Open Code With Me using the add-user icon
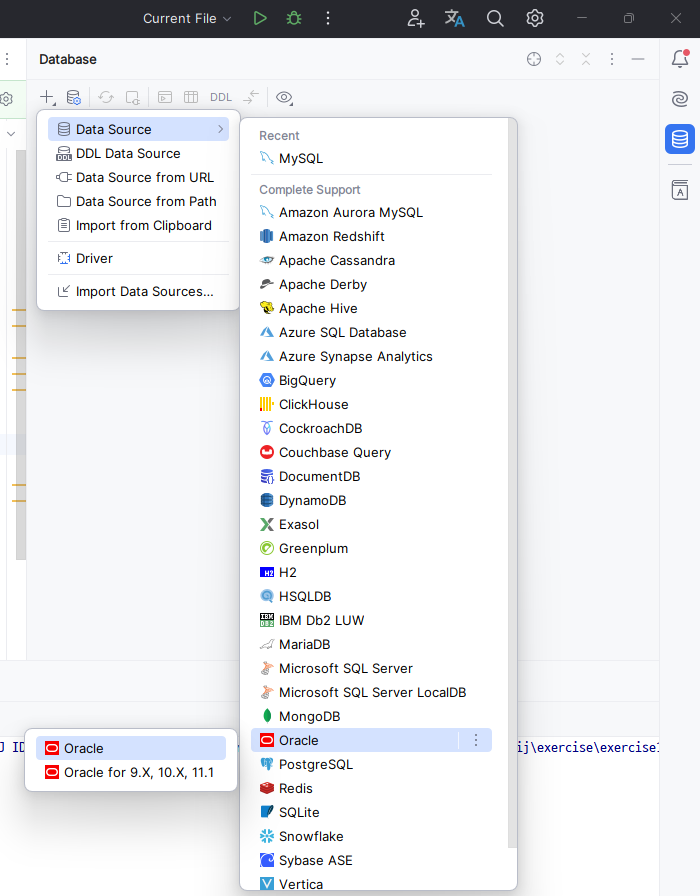 tap(415, 18)
